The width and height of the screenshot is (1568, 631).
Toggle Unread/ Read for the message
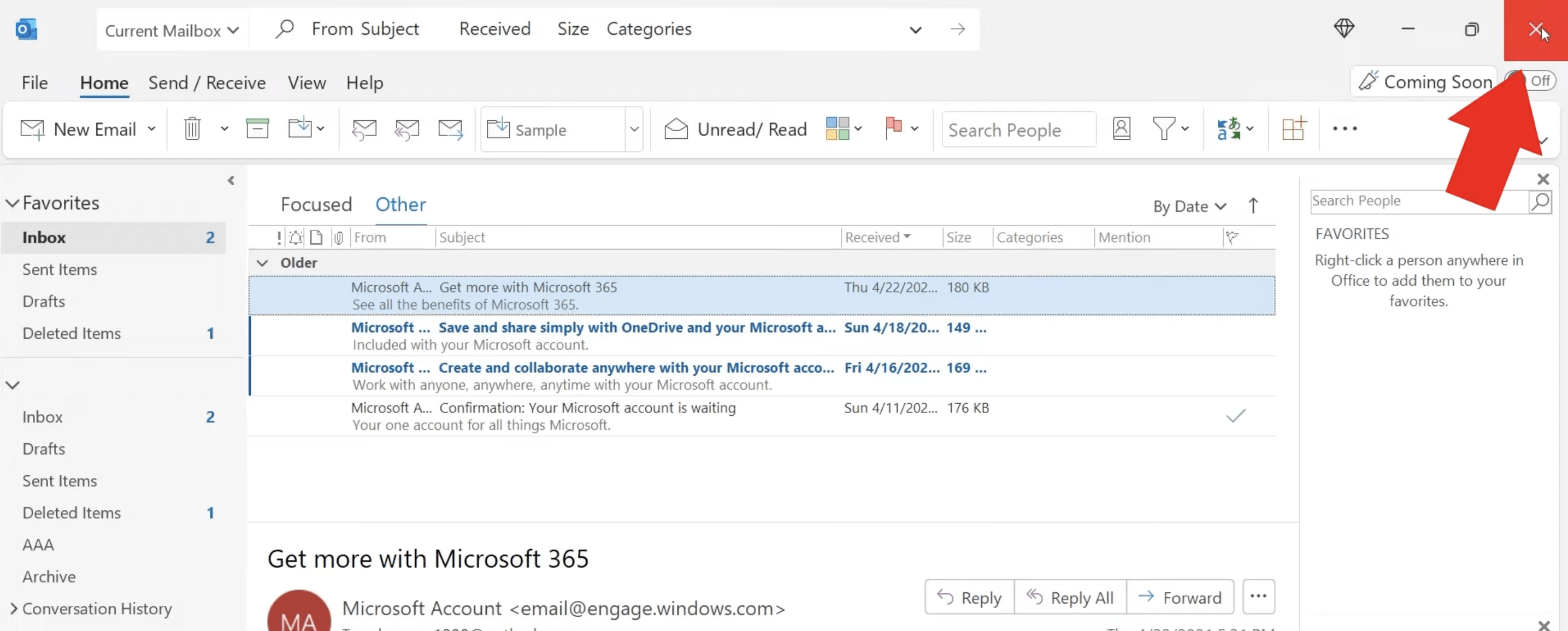[735, 129]
